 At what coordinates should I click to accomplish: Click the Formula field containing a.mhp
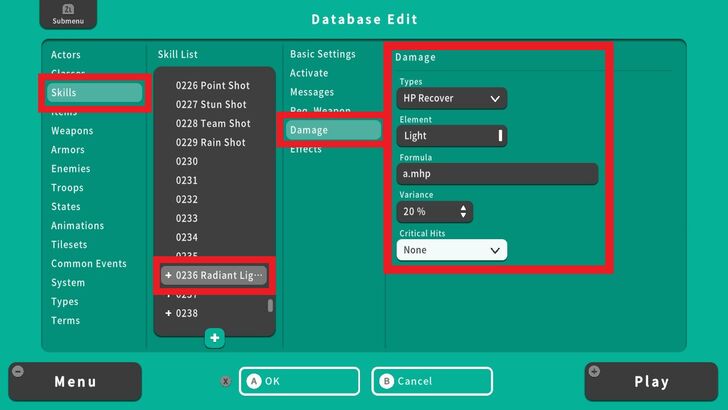tap(497, 174)
